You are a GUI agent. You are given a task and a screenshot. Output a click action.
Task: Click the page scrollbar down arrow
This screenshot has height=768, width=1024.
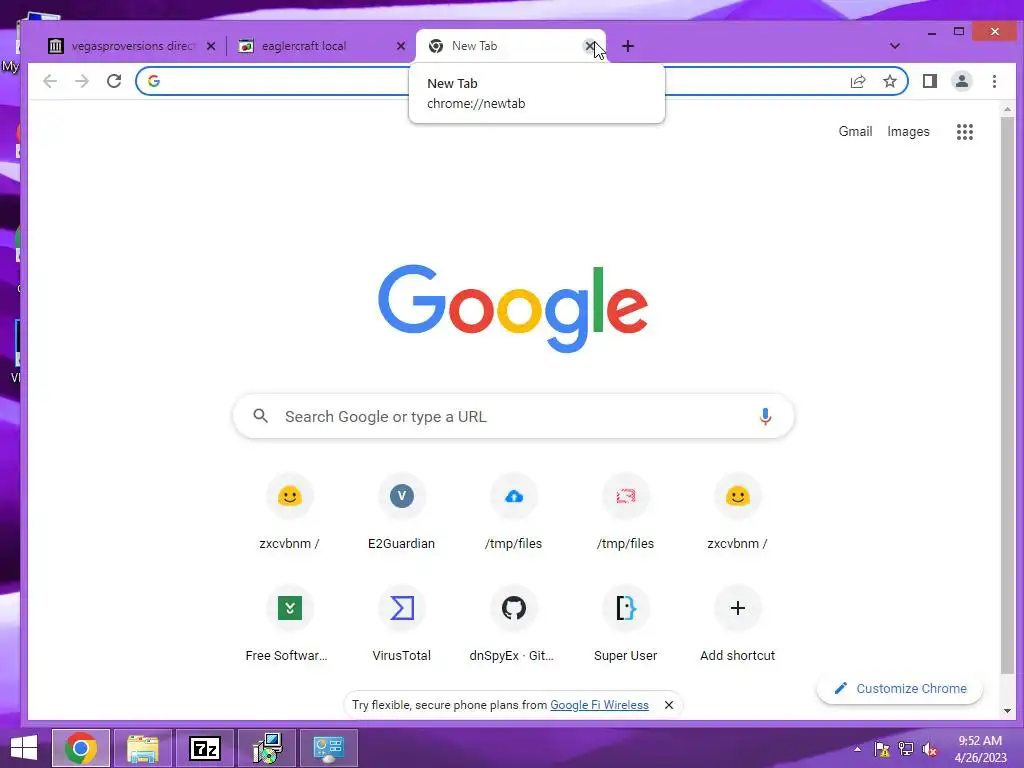1008,711
